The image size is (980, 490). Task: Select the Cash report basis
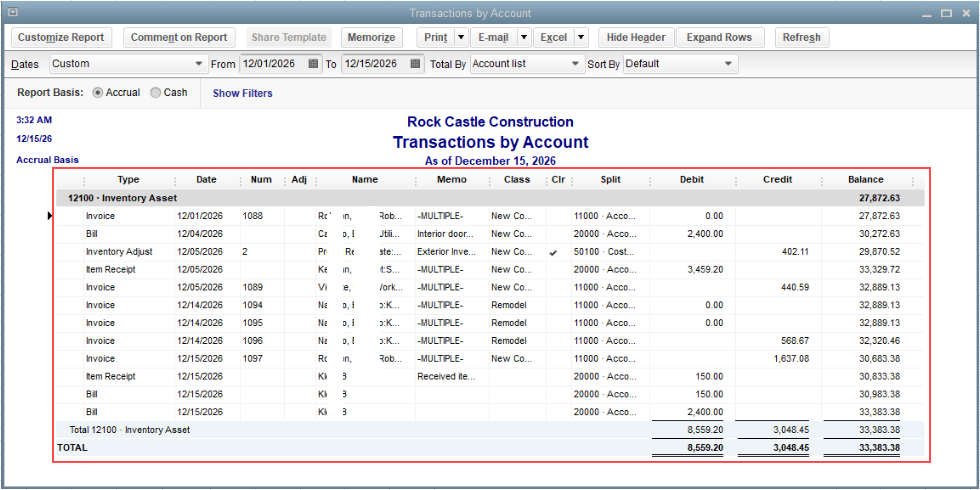coord(155,93)
